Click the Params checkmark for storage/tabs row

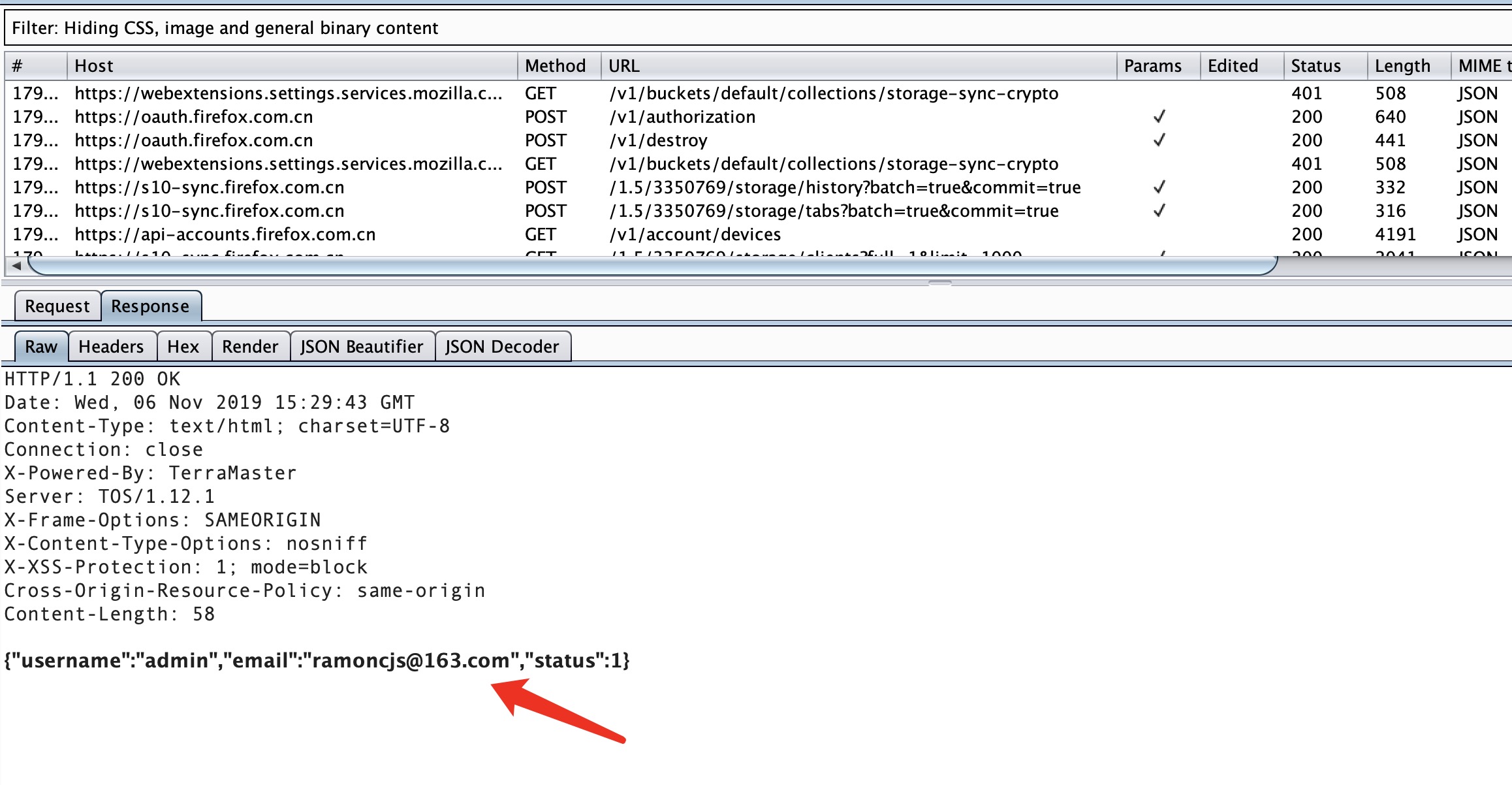(1159, 211)
